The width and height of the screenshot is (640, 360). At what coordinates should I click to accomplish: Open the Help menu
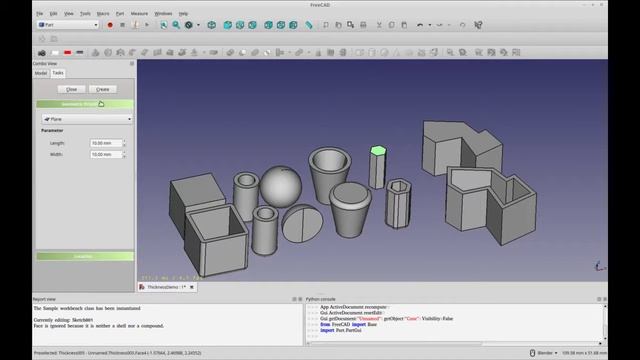pos(183,13)
